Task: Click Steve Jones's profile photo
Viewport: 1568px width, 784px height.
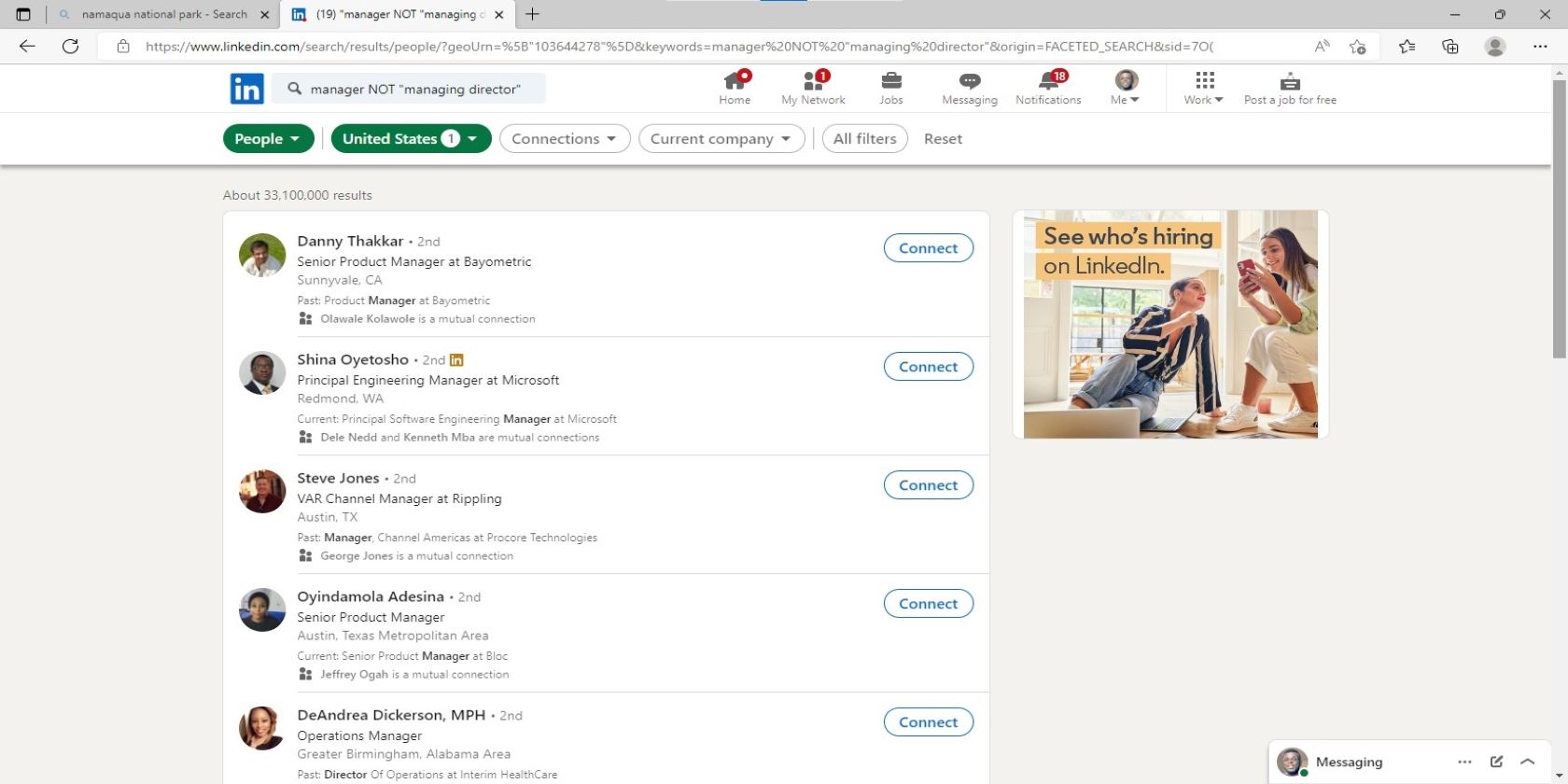Action: click(x=262, y=493)
